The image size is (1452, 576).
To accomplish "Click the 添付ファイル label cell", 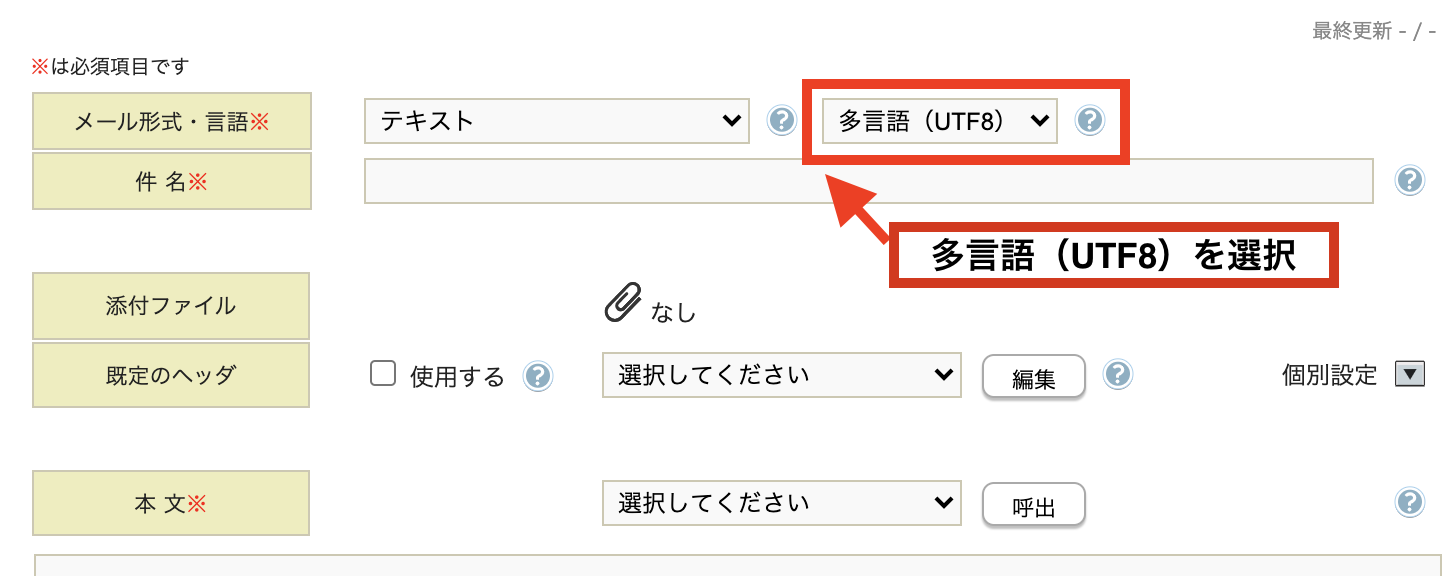I will [x=171, y=306].
